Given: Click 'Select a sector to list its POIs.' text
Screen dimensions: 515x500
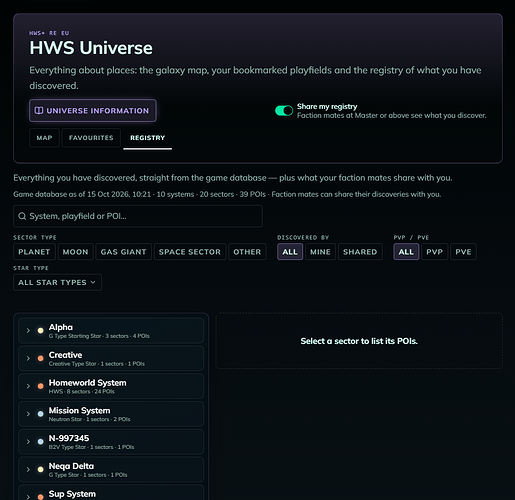Looking at the screenshot, I should click(359, 341).
